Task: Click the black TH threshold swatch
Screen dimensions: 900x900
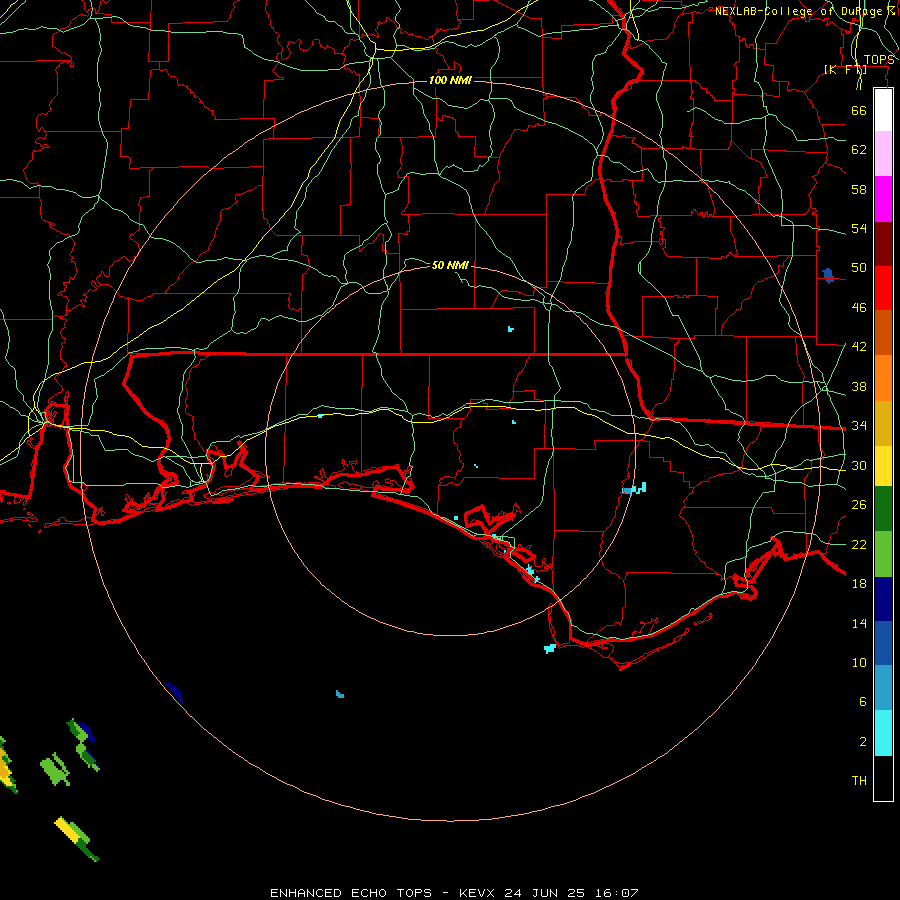Action: tap(883, 778)
